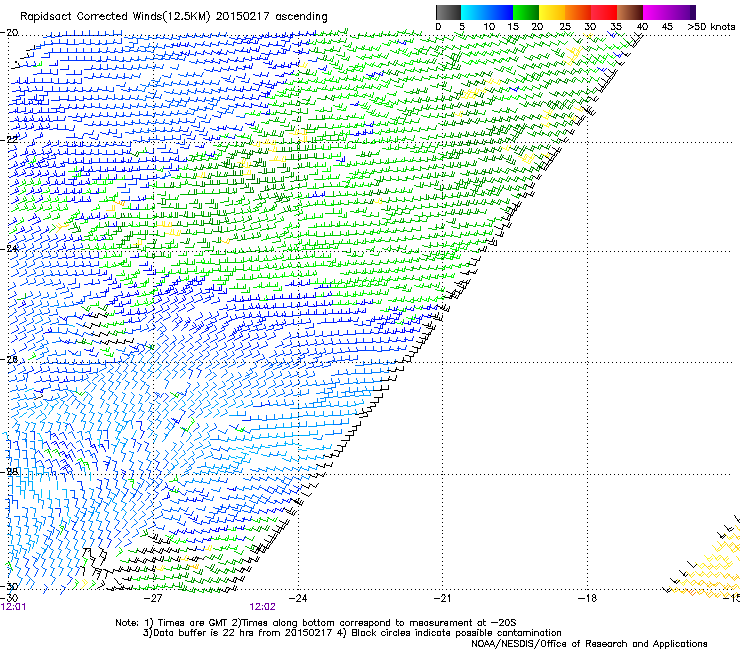Click the purple 12:02 time label
This screenshot has height=650, width=740.
coord(262,607)
